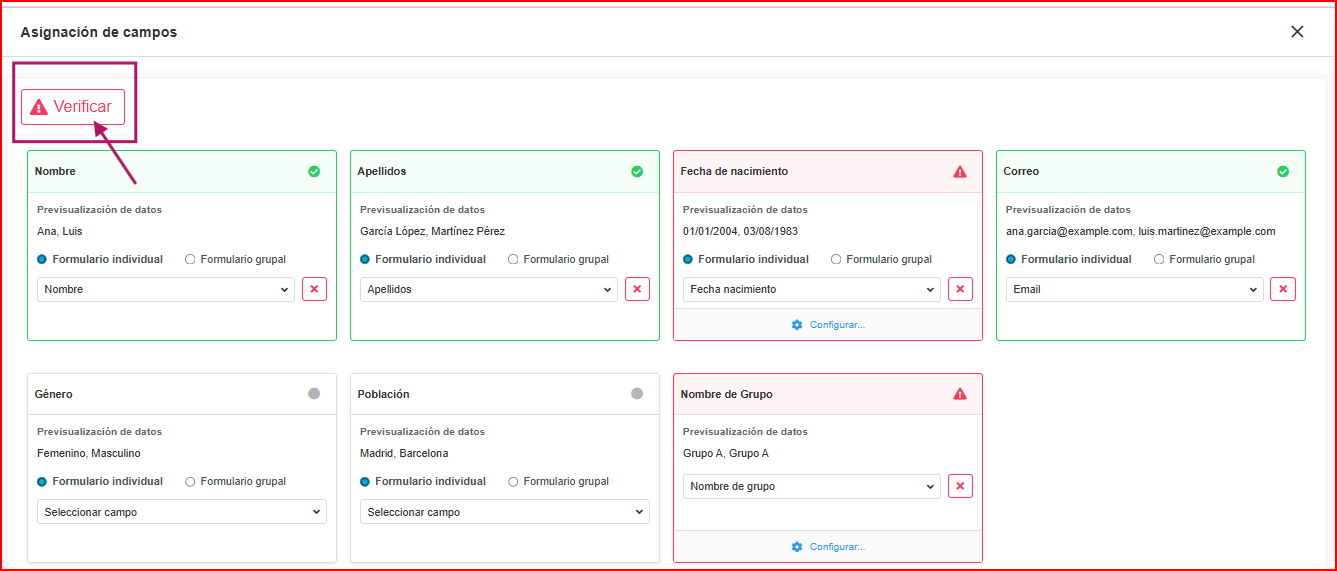The height and width of the screenshot is (571, 1337).
Task: Select Formulario individual for Fecha de nacimiento
Action: (x=688, y=259)
